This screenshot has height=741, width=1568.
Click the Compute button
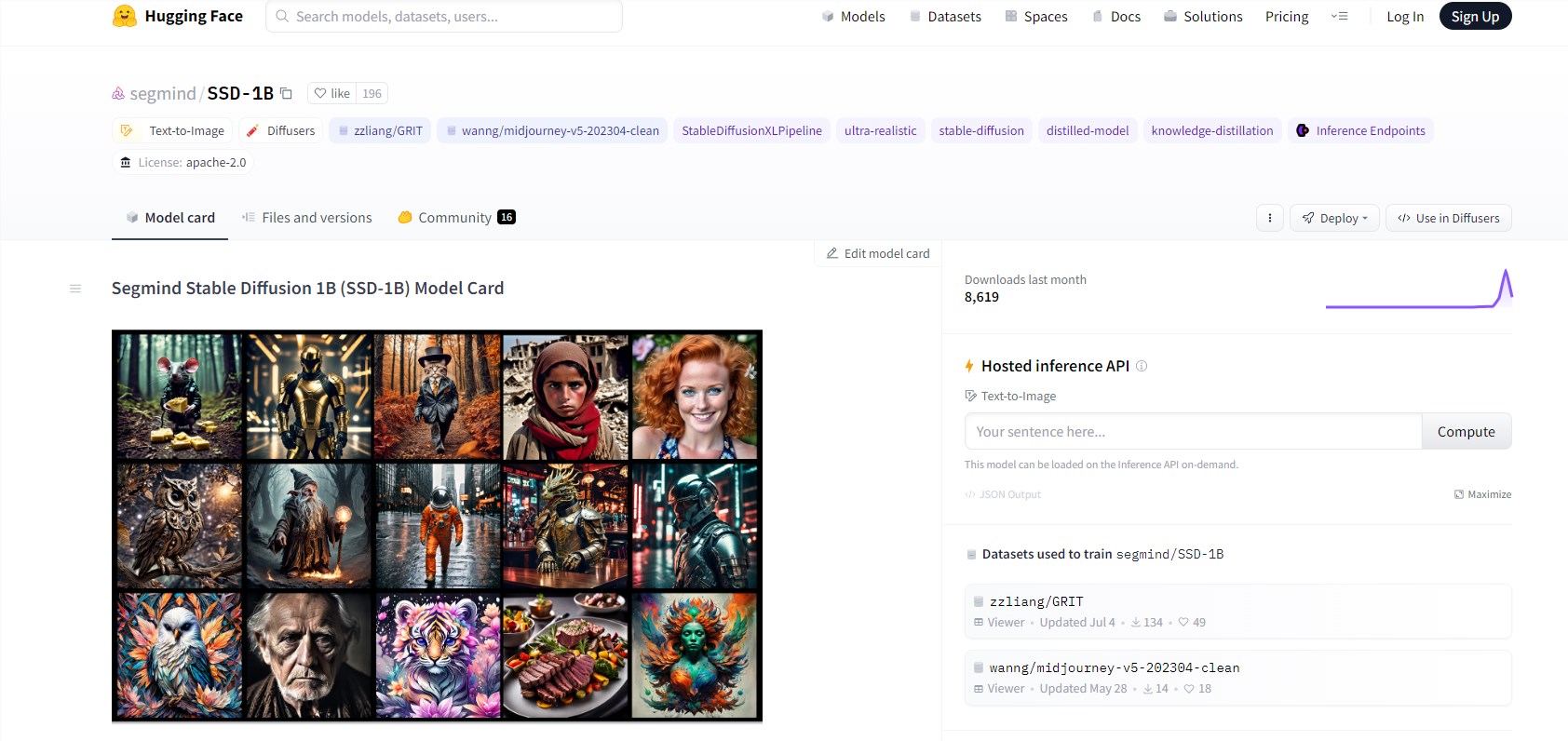click(1467, 431)
